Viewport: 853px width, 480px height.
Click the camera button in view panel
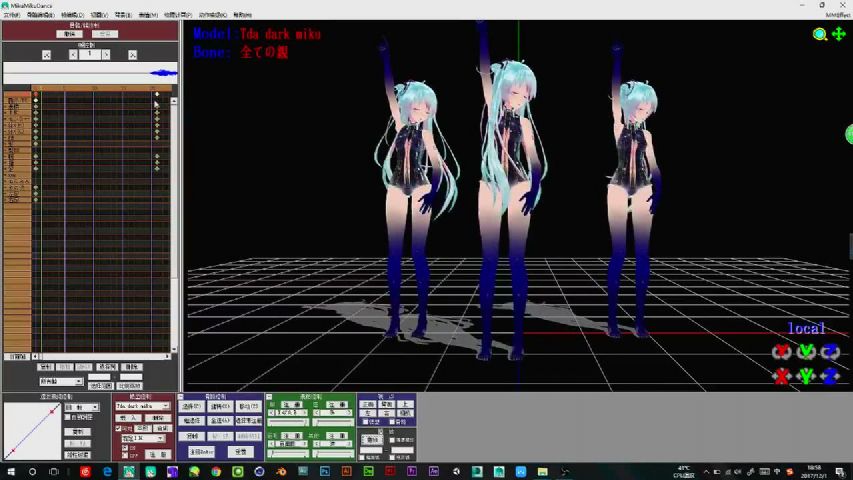405,413
